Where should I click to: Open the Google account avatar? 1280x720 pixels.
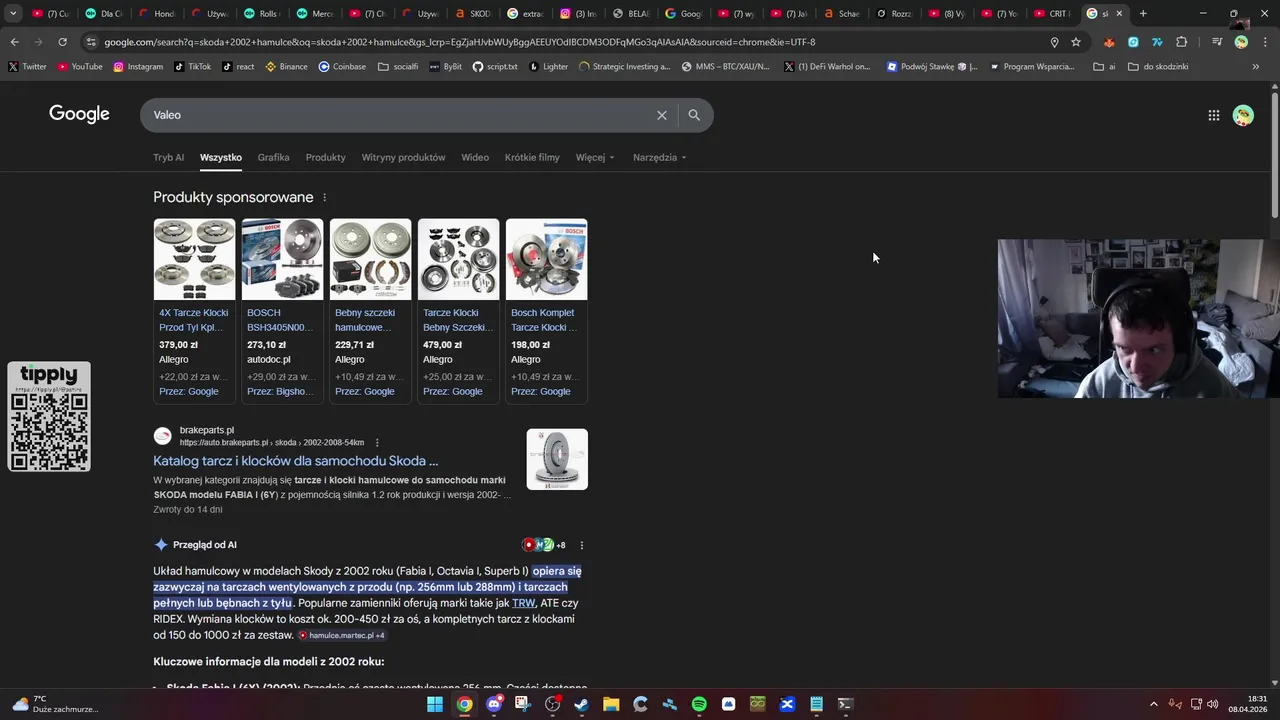pyautogui.click(x=1243, y=115)
